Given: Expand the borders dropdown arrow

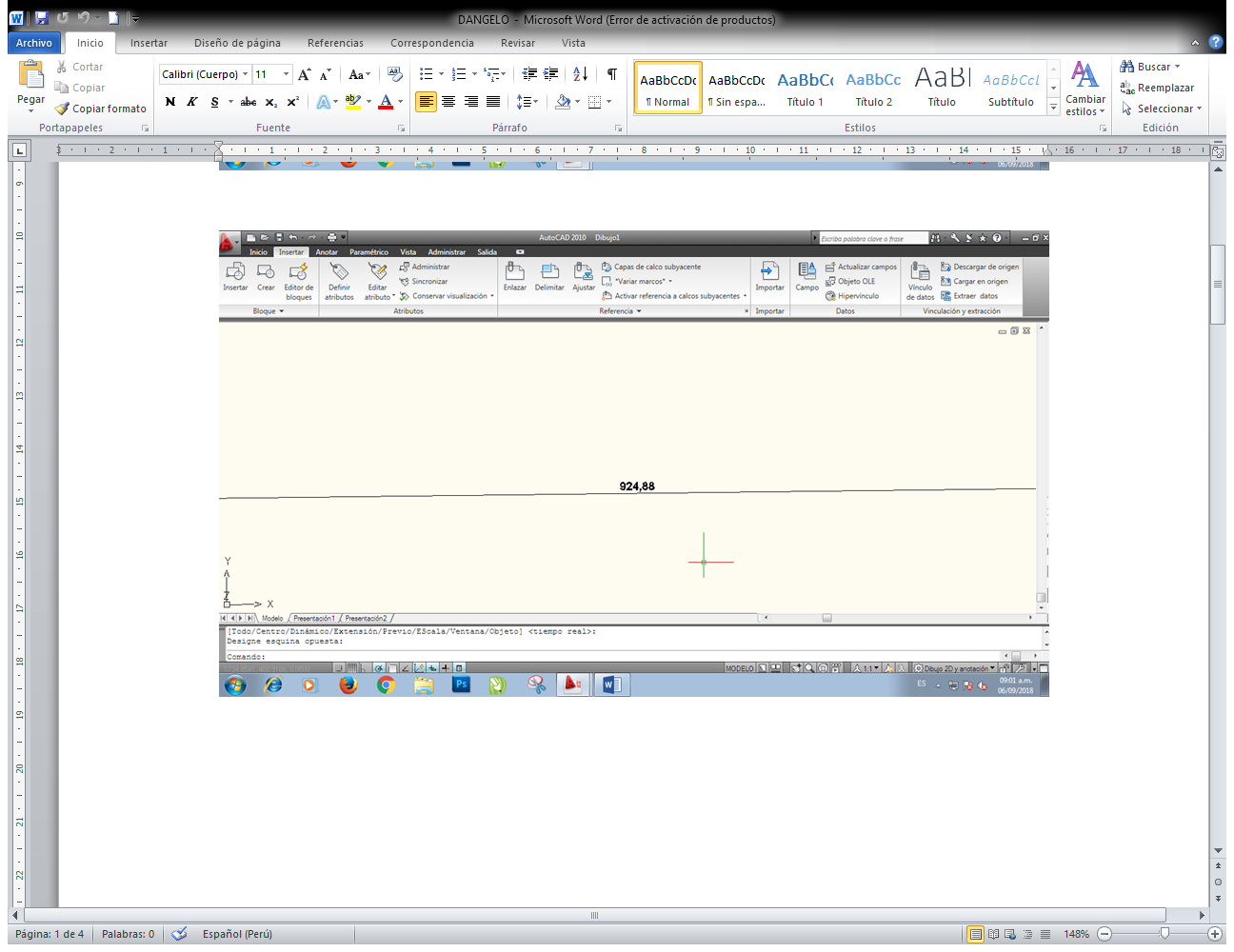Looking at the screenshot, I should pos(608,102).
